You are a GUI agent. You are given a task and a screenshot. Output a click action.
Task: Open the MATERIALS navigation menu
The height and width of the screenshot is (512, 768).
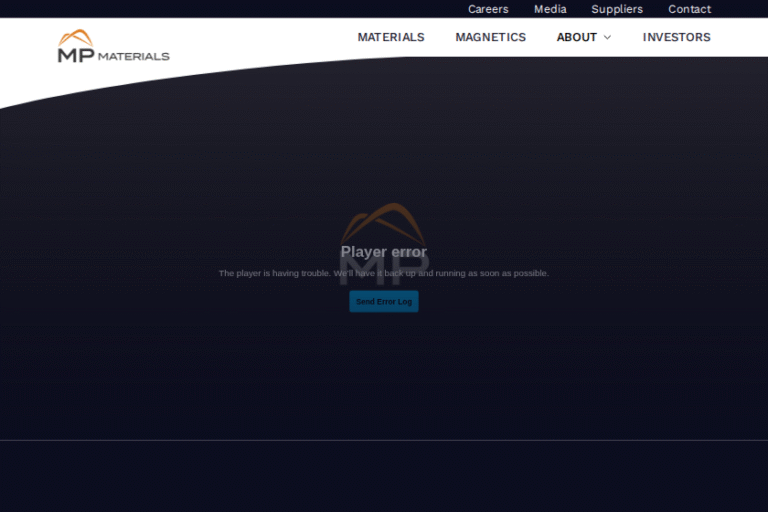[391, 37]
